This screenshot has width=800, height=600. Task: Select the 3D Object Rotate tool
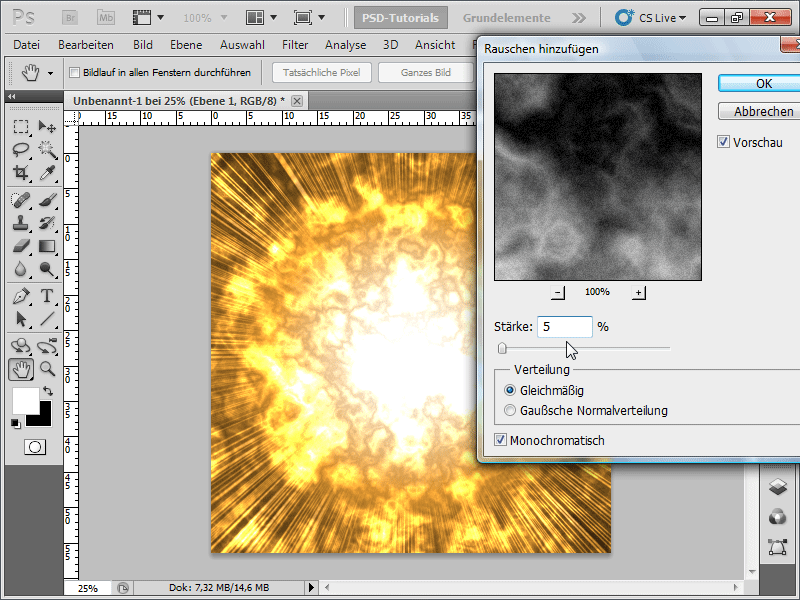click(x=20, y=346)
